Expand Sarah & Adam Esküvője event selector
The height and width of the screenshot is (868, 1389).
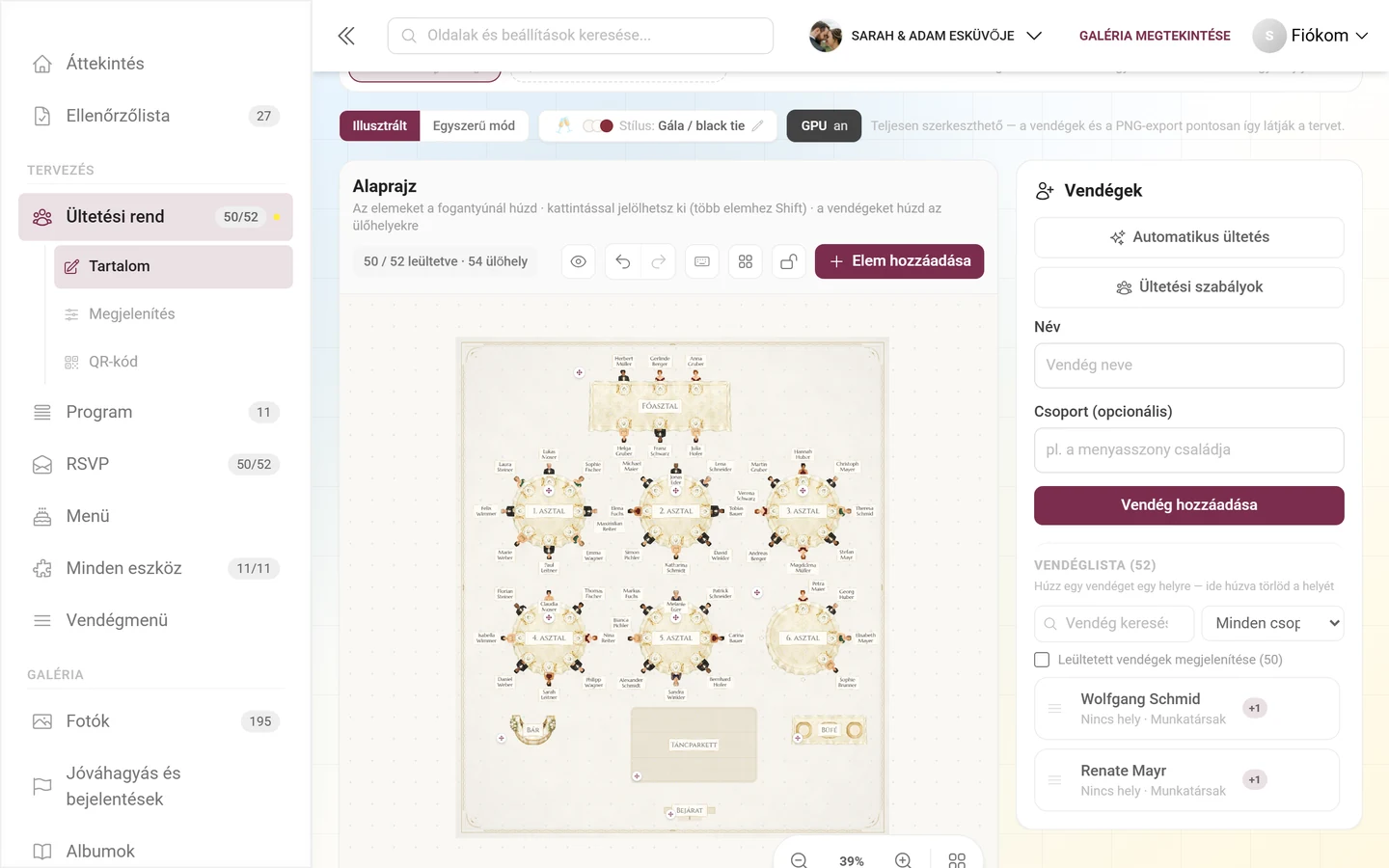pos(926,36)
